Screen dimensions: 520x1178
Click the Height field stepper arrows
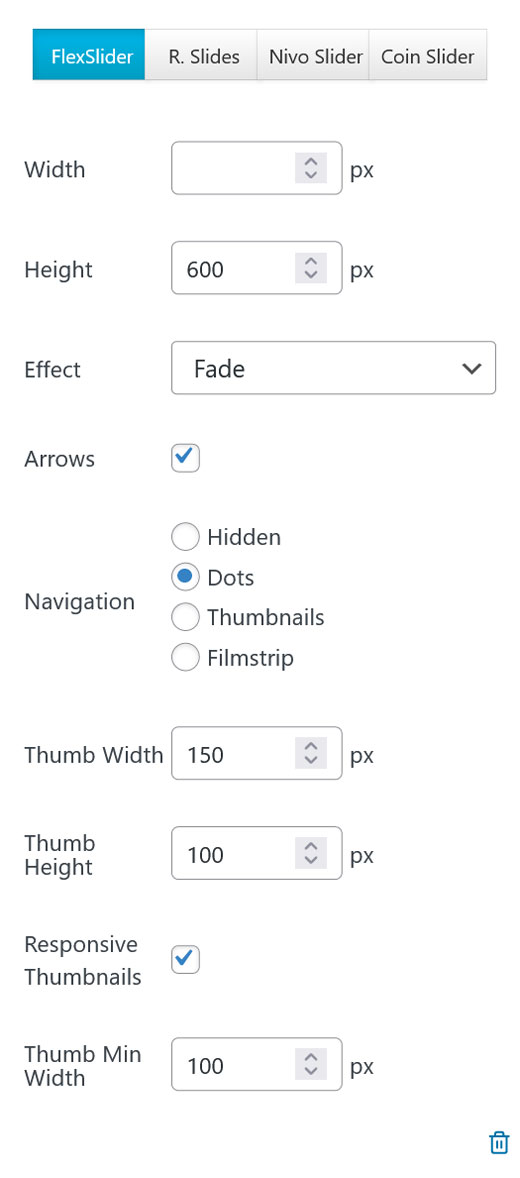coord(311,268)
